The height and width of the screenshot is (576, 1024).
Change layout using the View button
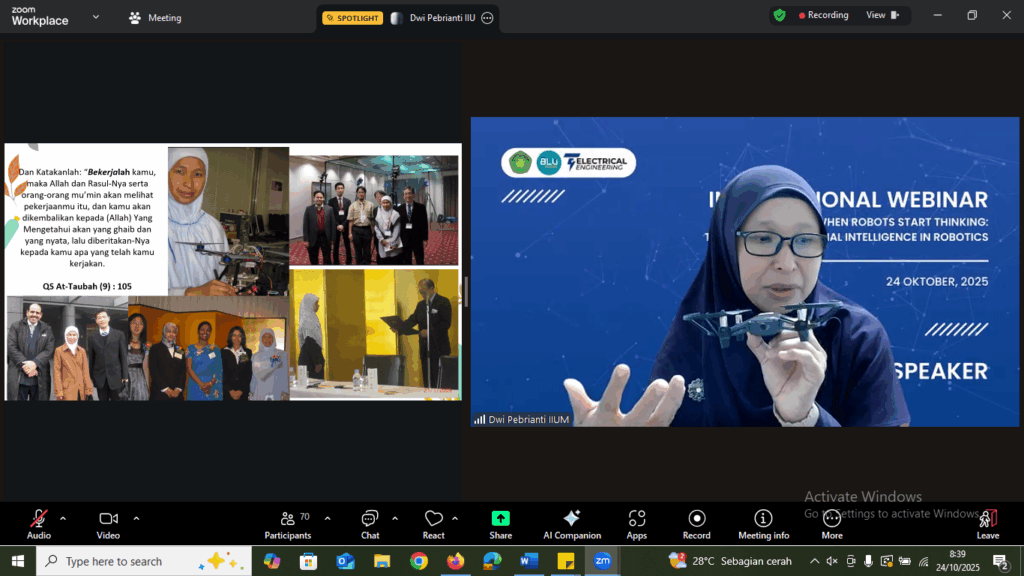882,15
